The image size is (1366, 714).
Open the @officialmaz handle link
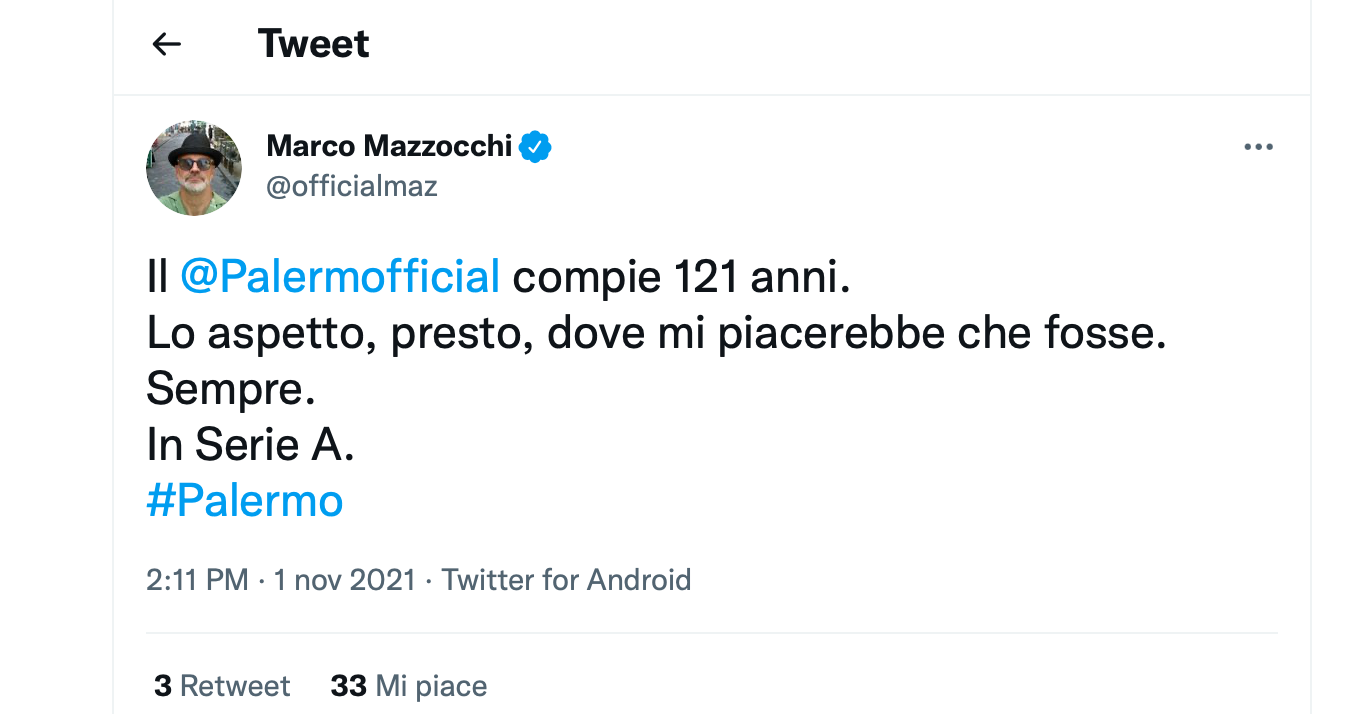click(352, 186)
